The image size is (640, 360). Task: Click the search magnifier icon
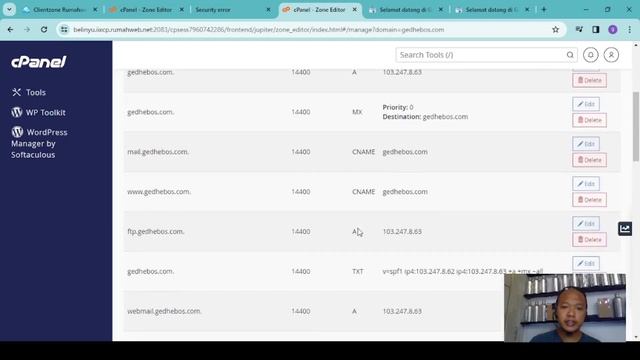click(570, 55)
